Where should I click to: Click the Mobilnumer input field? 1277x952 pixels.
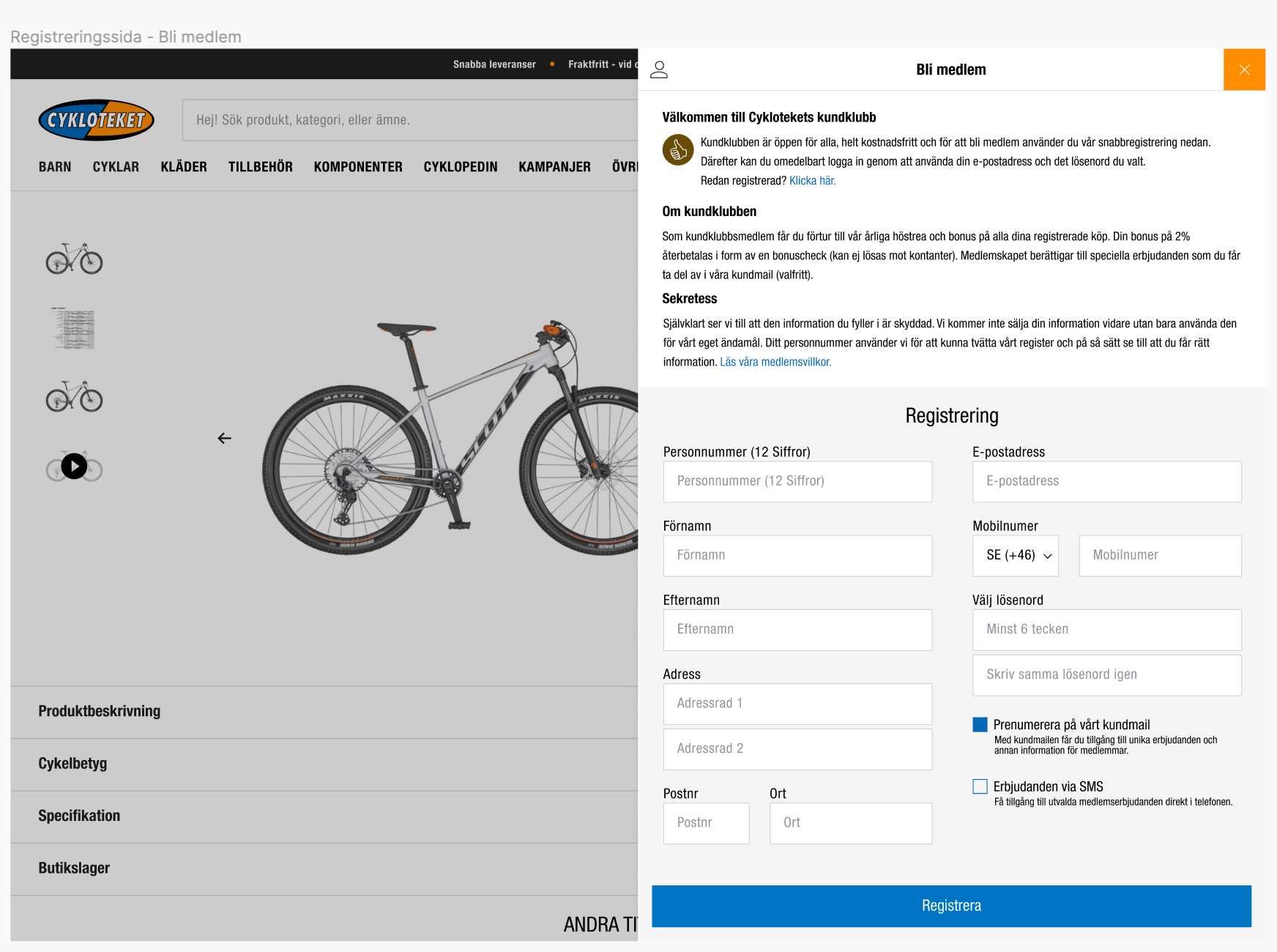click(1161, 556)
